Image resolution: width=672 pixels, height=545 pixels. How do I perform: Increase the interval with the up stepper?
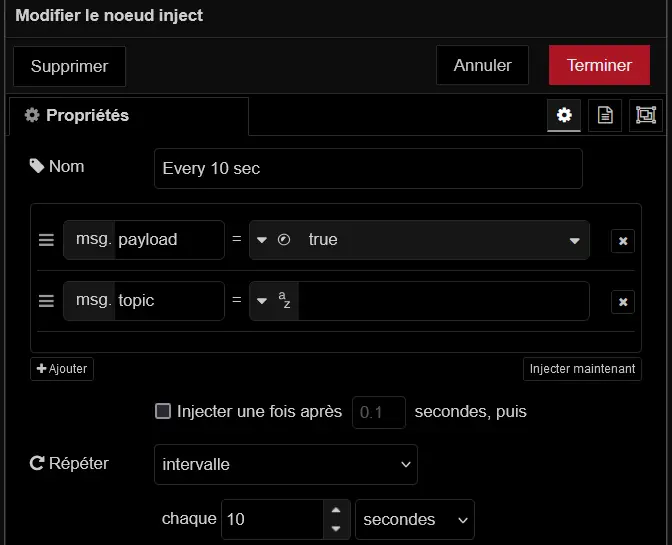[x=336, y=510]
